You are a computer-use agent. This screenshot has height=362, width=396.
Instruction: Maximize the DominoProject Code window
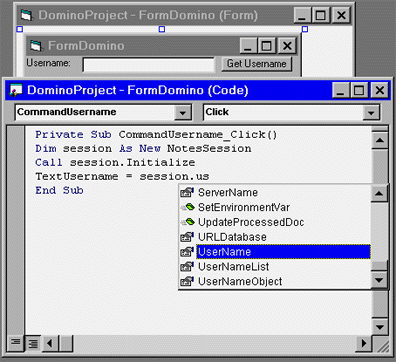click(x=359, y=90)
